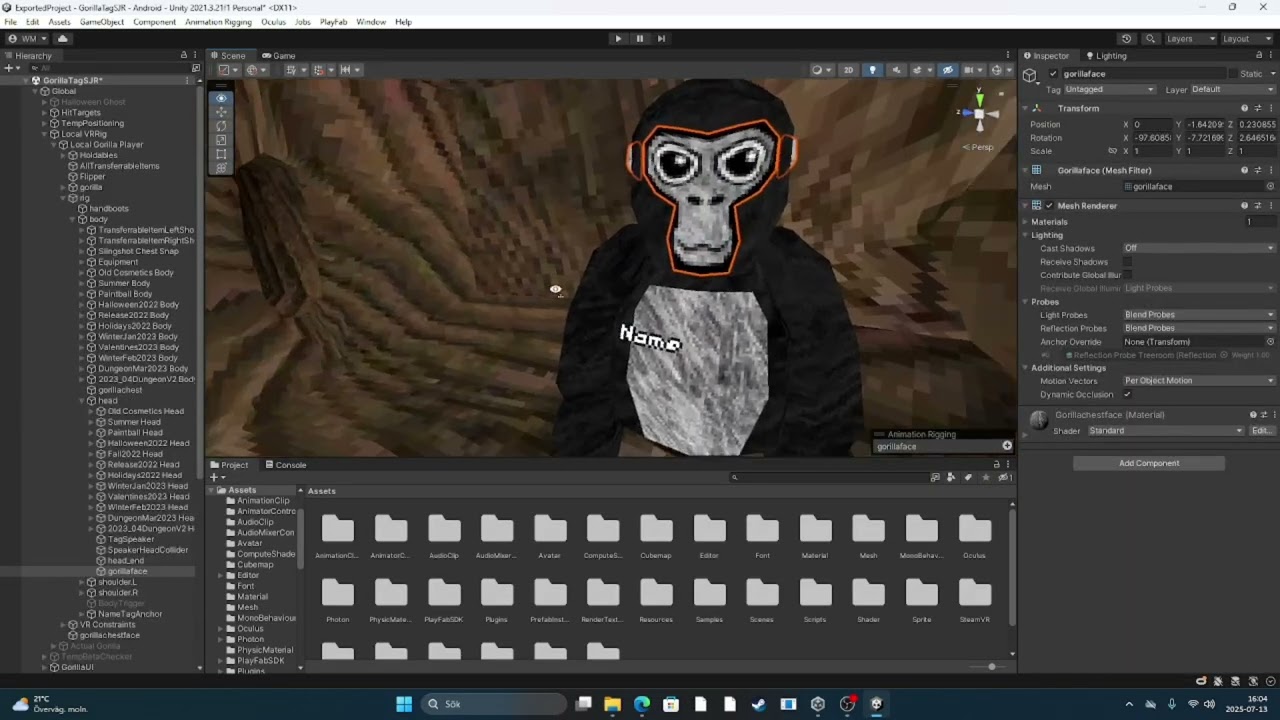
Task: Open the Layer Default dropdown
Action: point(1232,90)
